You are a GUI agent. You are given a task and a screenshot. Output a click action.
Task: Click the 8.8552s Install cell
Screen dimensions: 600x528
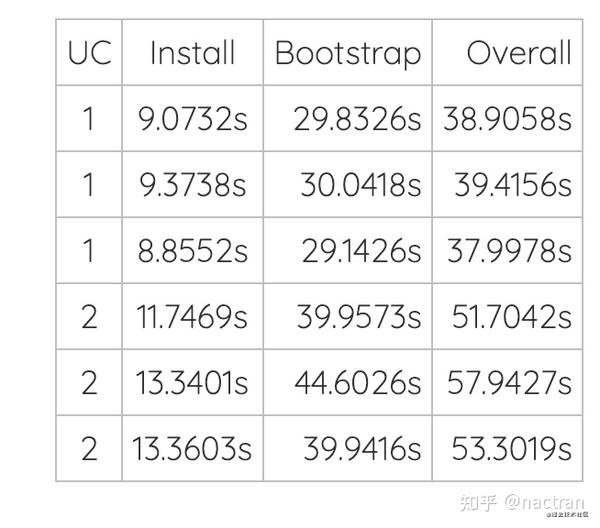coord(192,251)
